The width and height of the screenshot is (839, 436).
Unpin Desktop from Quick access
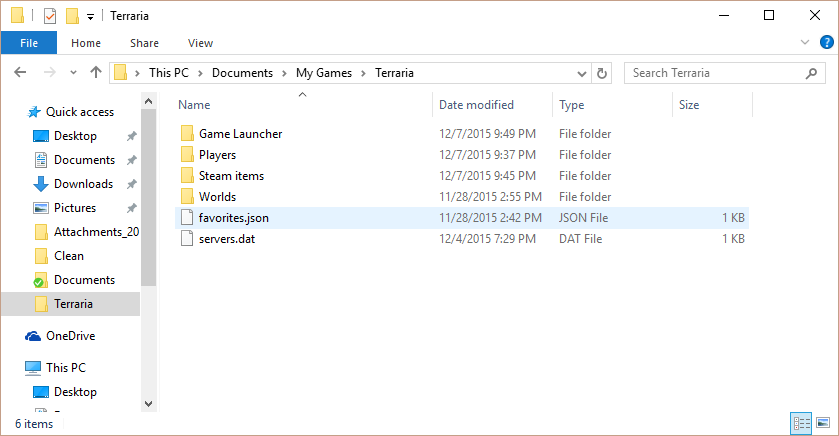131,136
